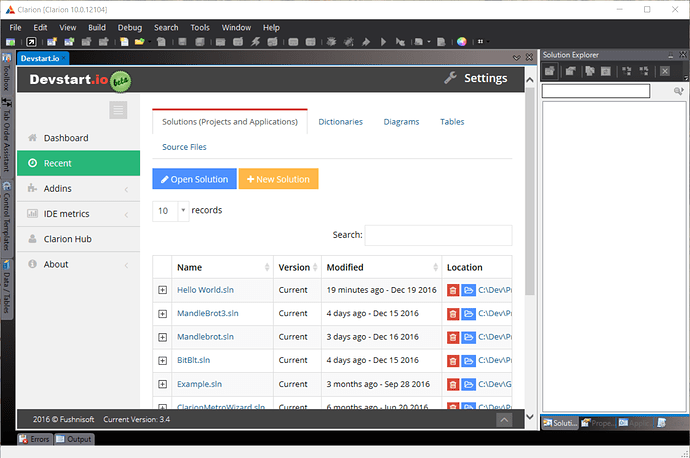Image resolution: width=690 pixels, height=458 pixels.
Task: Expand the BitBlt.sln row
Action: tap(162, 360)
